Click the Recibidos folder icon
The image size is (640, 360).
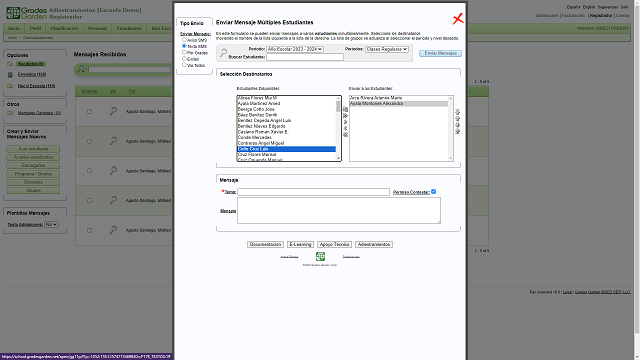point(10,64)
